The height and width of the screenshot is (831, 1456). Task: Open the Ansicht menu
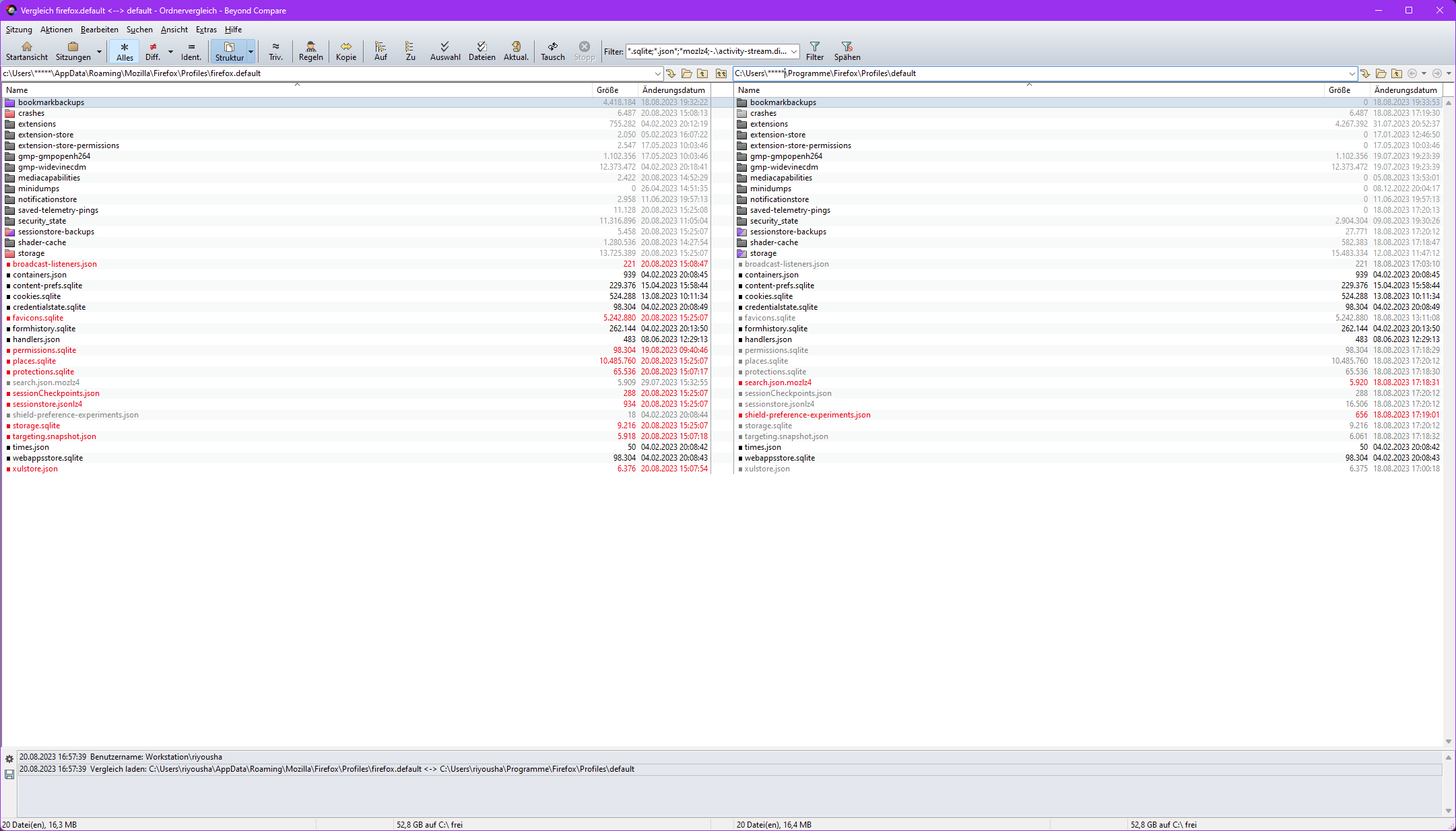coord(174,30)
